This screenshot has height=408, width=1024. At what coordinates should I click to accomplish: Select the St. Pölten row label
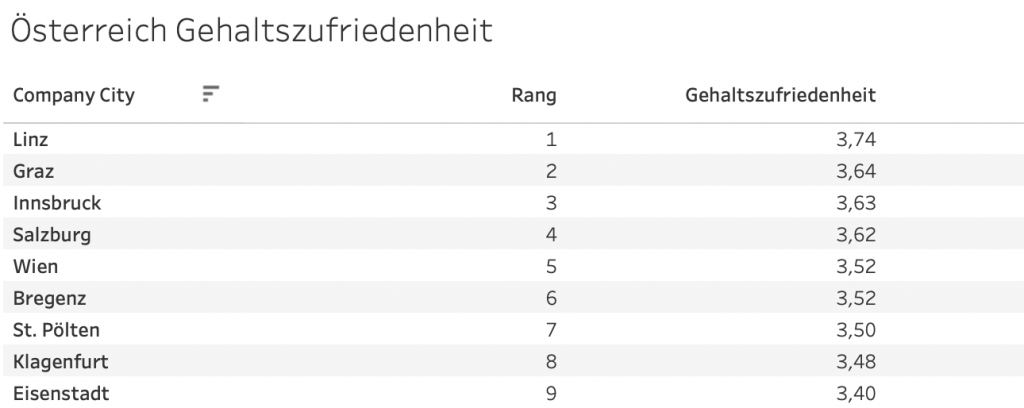pyautogui.click(x=57, y=330)
